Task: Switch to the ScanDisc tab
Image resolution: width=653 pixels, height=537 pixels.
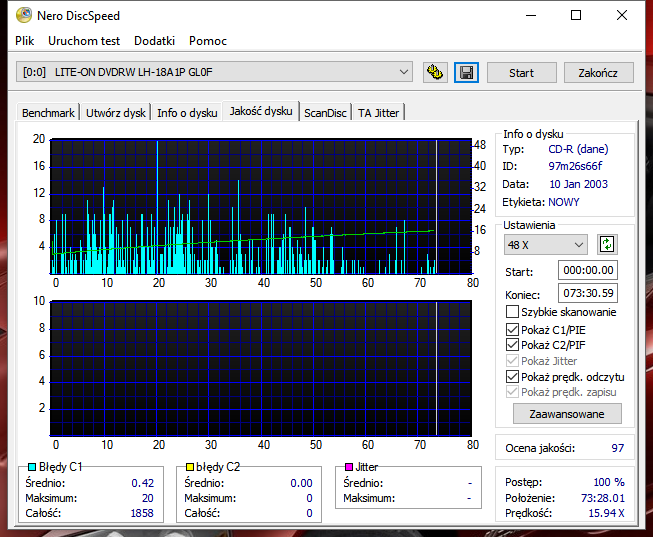Action: tap(325, 113)
